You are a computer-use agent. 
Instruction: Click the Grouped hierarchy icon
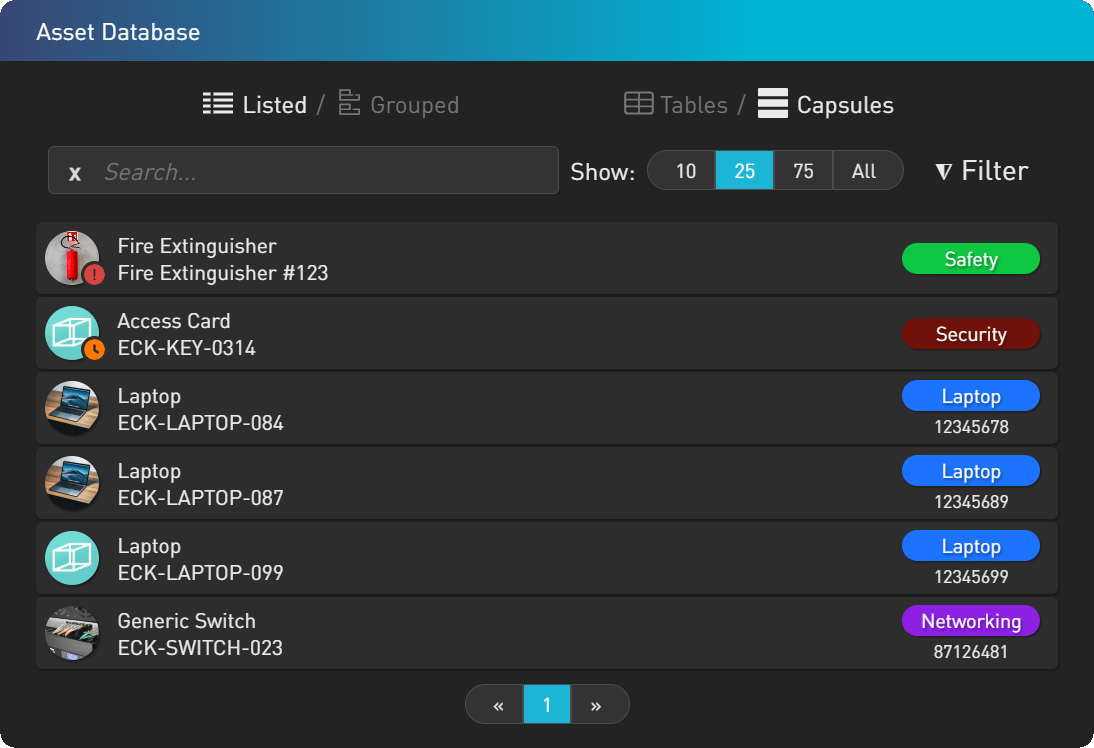(x=349, y=103)
